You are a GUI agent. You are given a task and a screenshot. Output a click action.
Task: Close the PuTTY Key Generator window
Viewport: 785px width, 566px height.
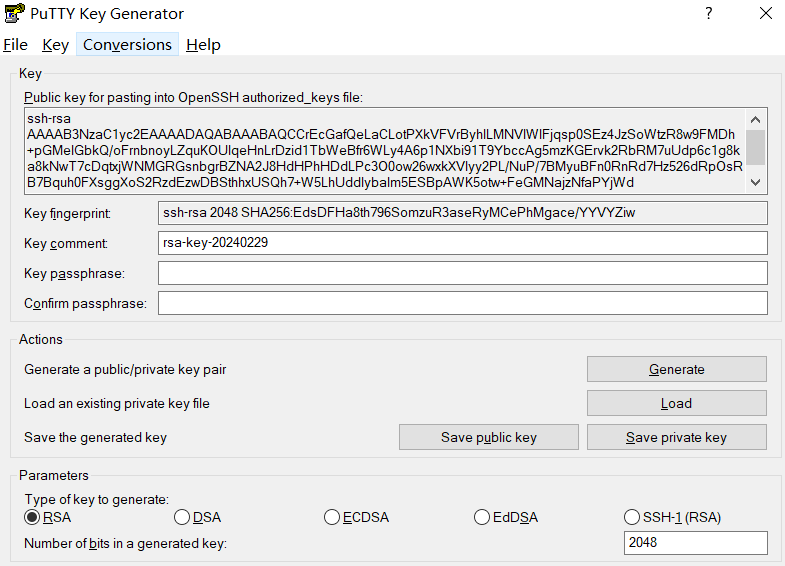765,14
